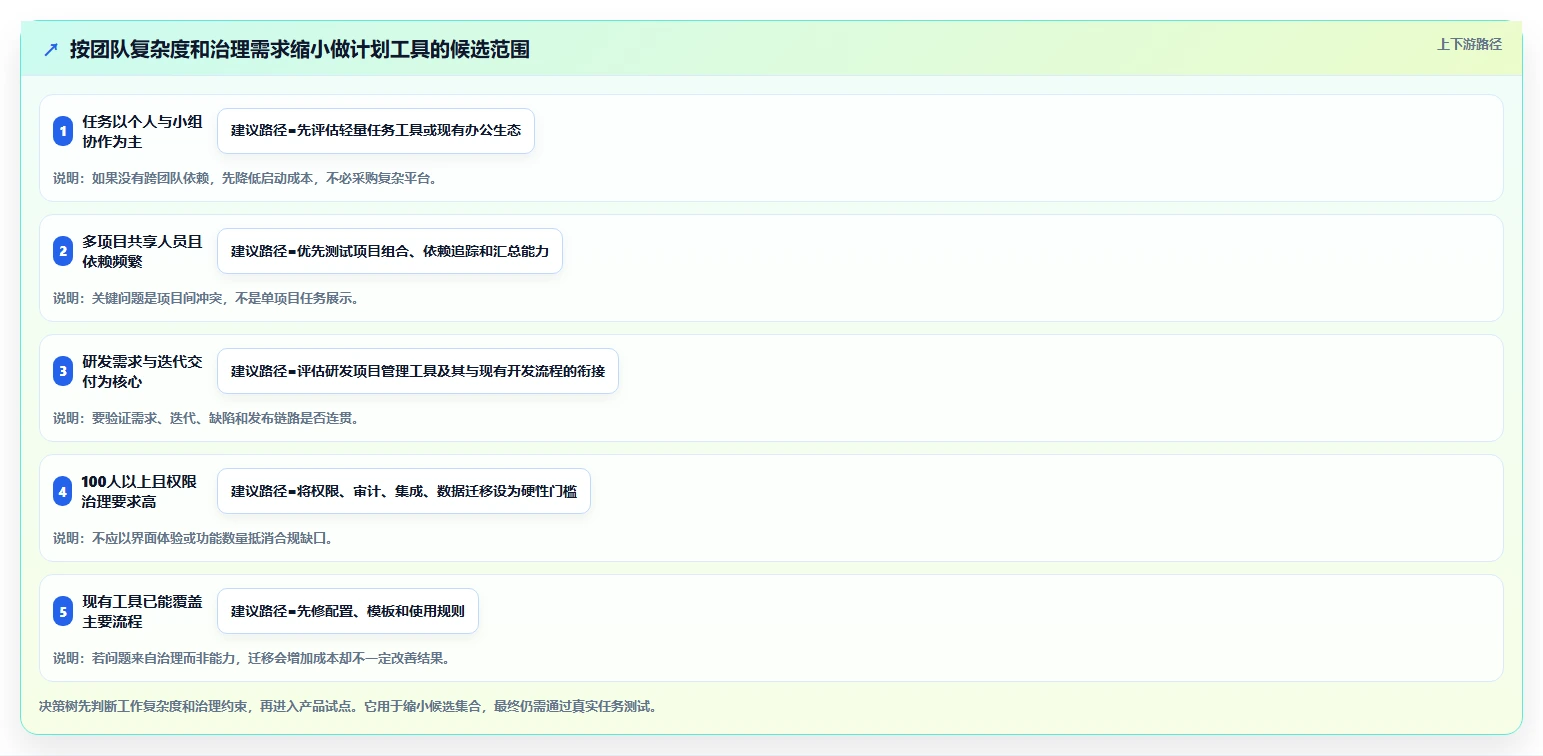Image resolution: width=1543 pixels, height=756 pixels.
Task: Click the heading 多项目共享人员且依赖频繁
Action: 142,251
